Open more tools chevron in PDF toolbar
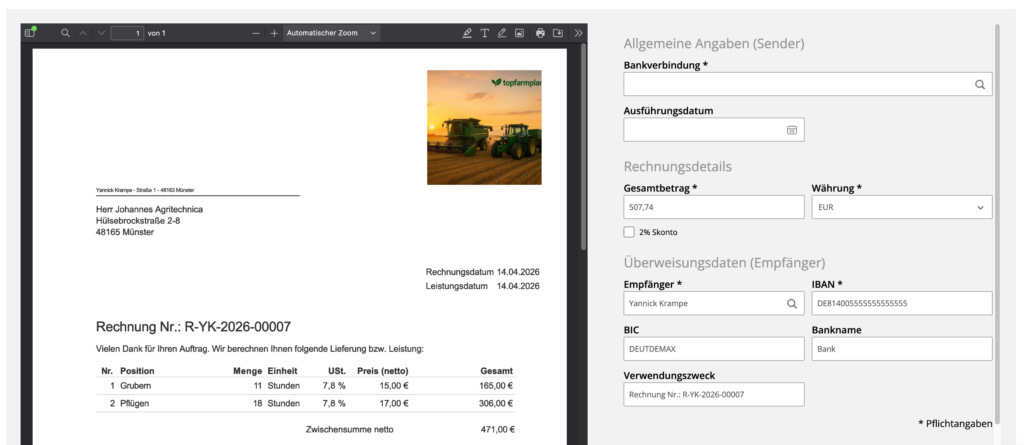 coord(578,33)
